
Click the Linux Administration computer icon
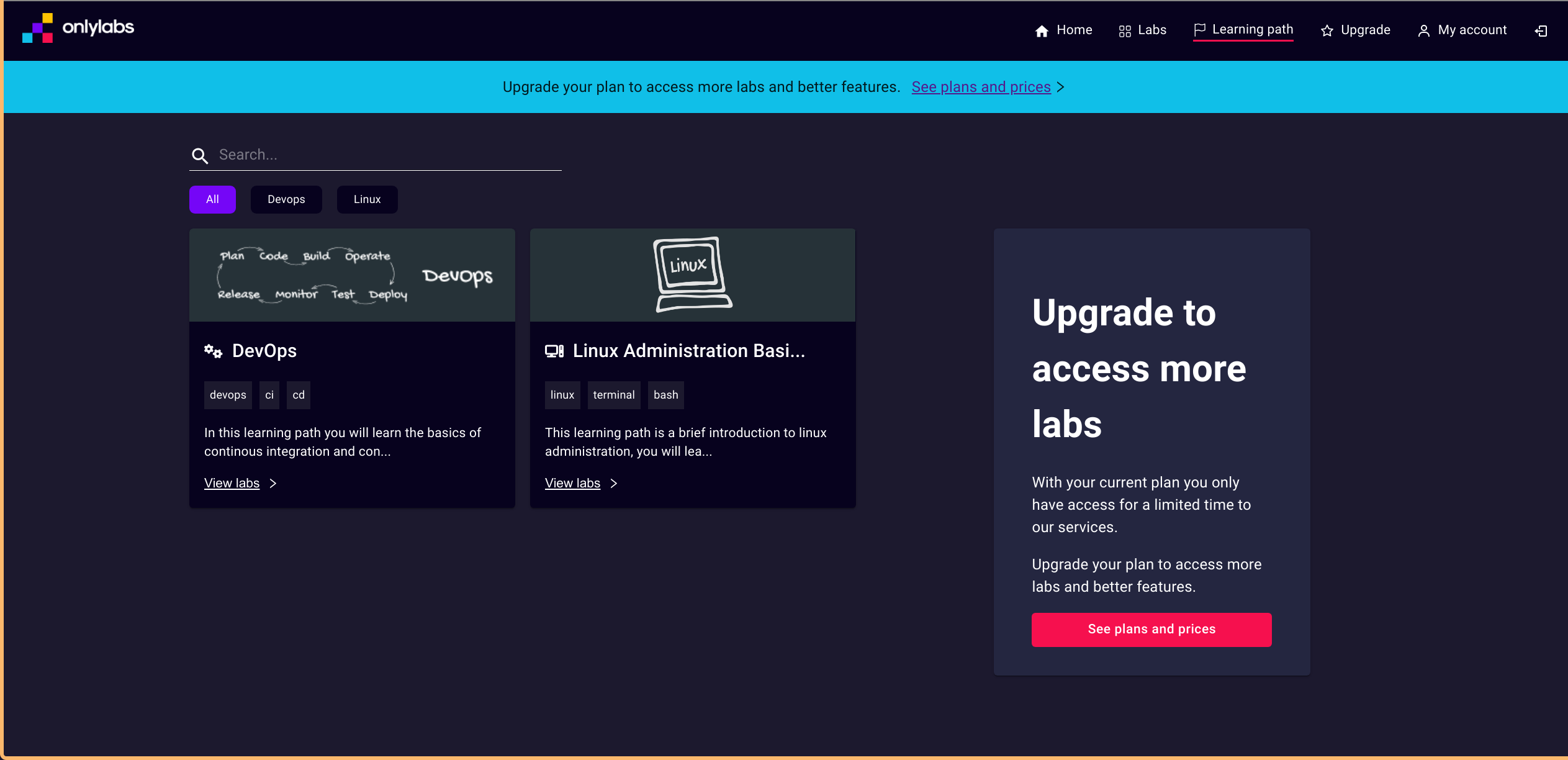[554, 351]
